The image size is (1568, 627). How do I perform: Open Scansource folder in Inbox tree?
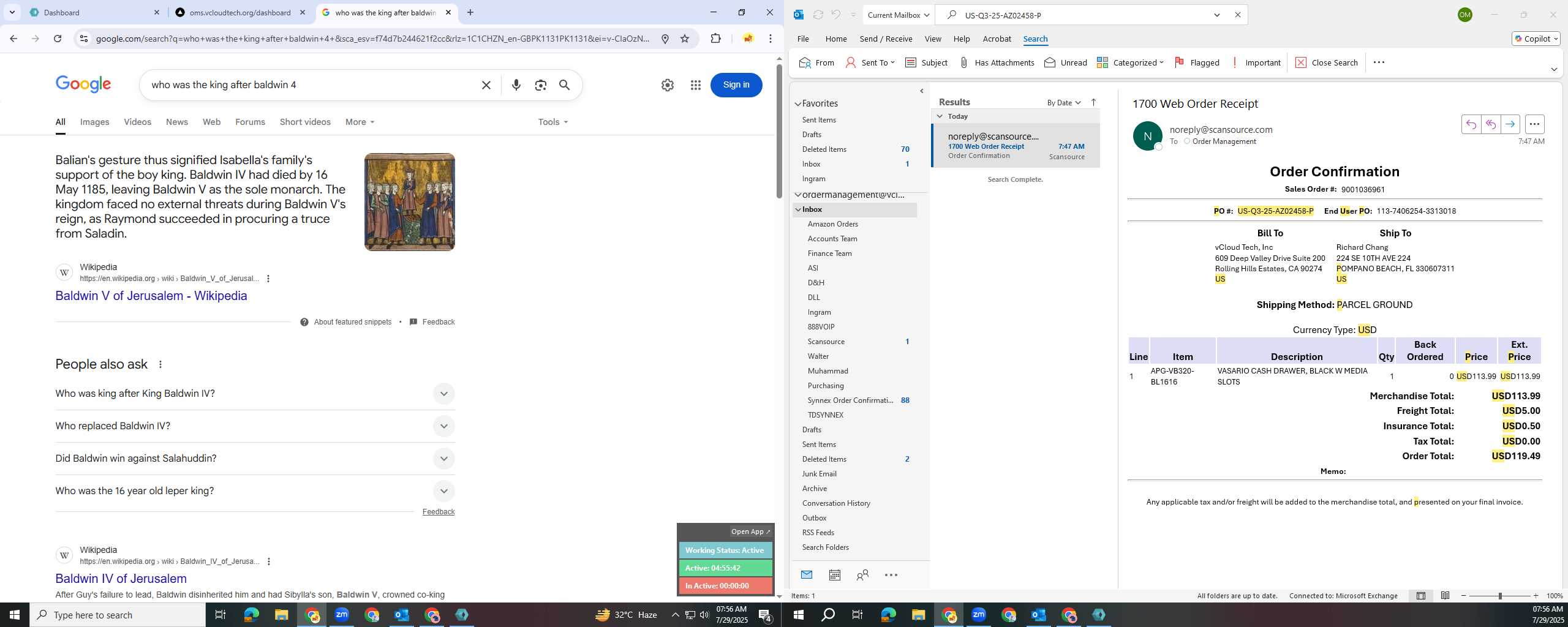coord(826,342)
